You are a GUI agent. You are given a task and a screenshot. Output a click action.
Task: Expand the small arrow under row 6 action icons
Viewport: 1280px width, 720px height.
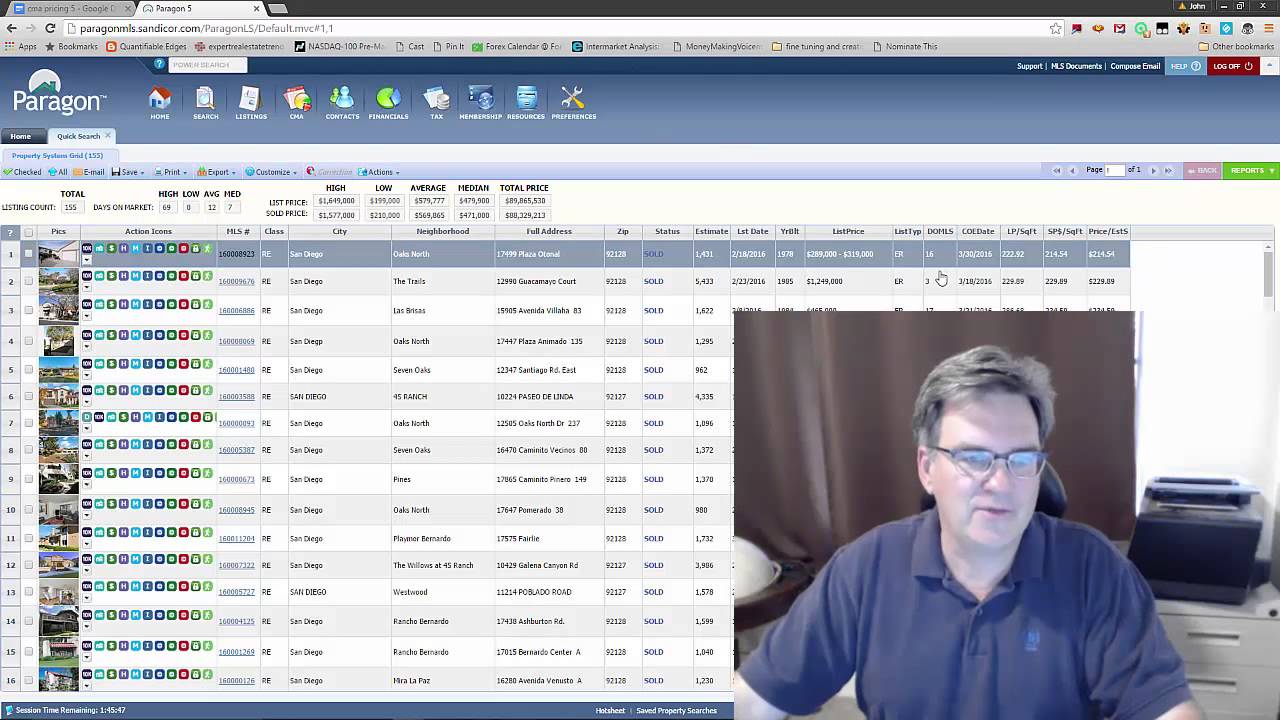pos(87,402)
